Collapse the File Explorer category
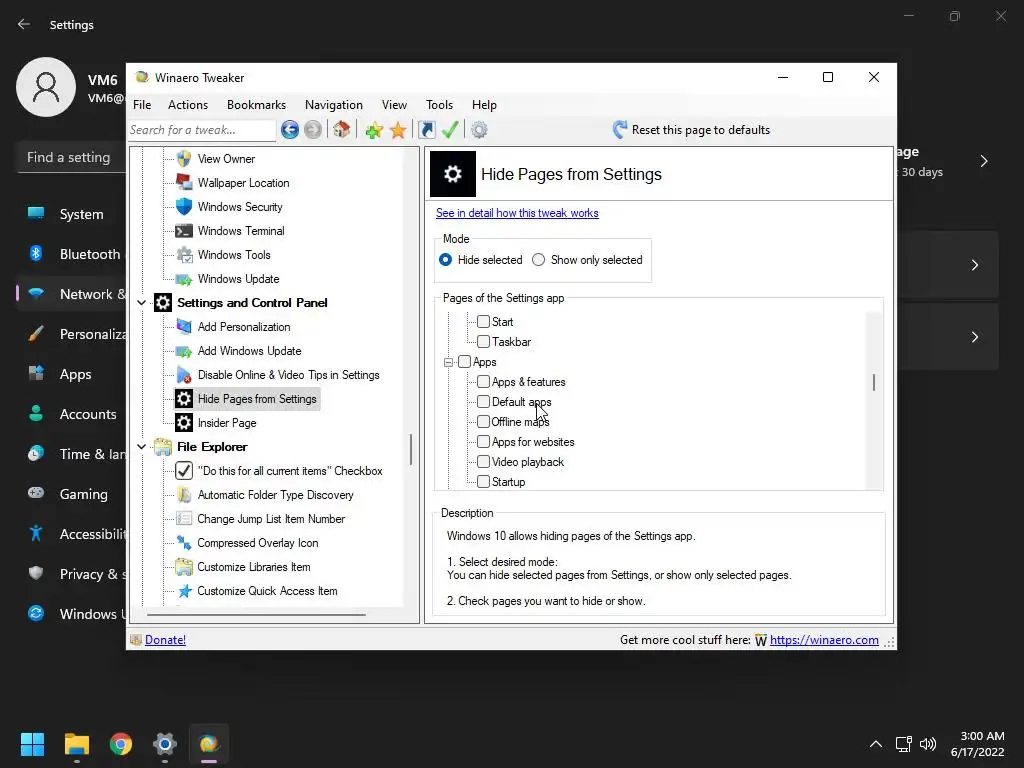The width and height of the screenshot is (1024, 768). click(x=141, y=447)
